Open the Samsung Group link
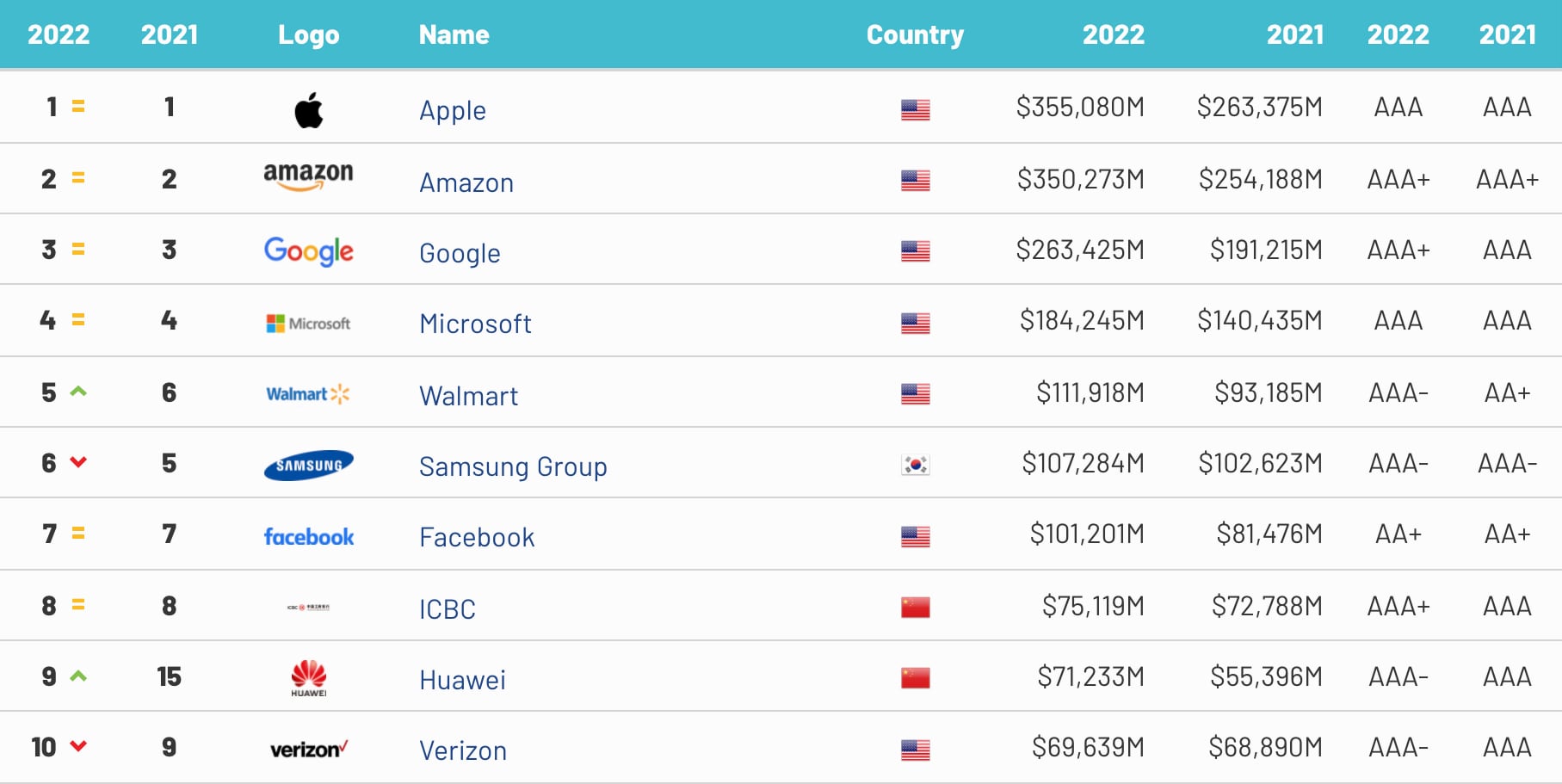This screenshot has height=784, width=1562. (x=513, y=467)
